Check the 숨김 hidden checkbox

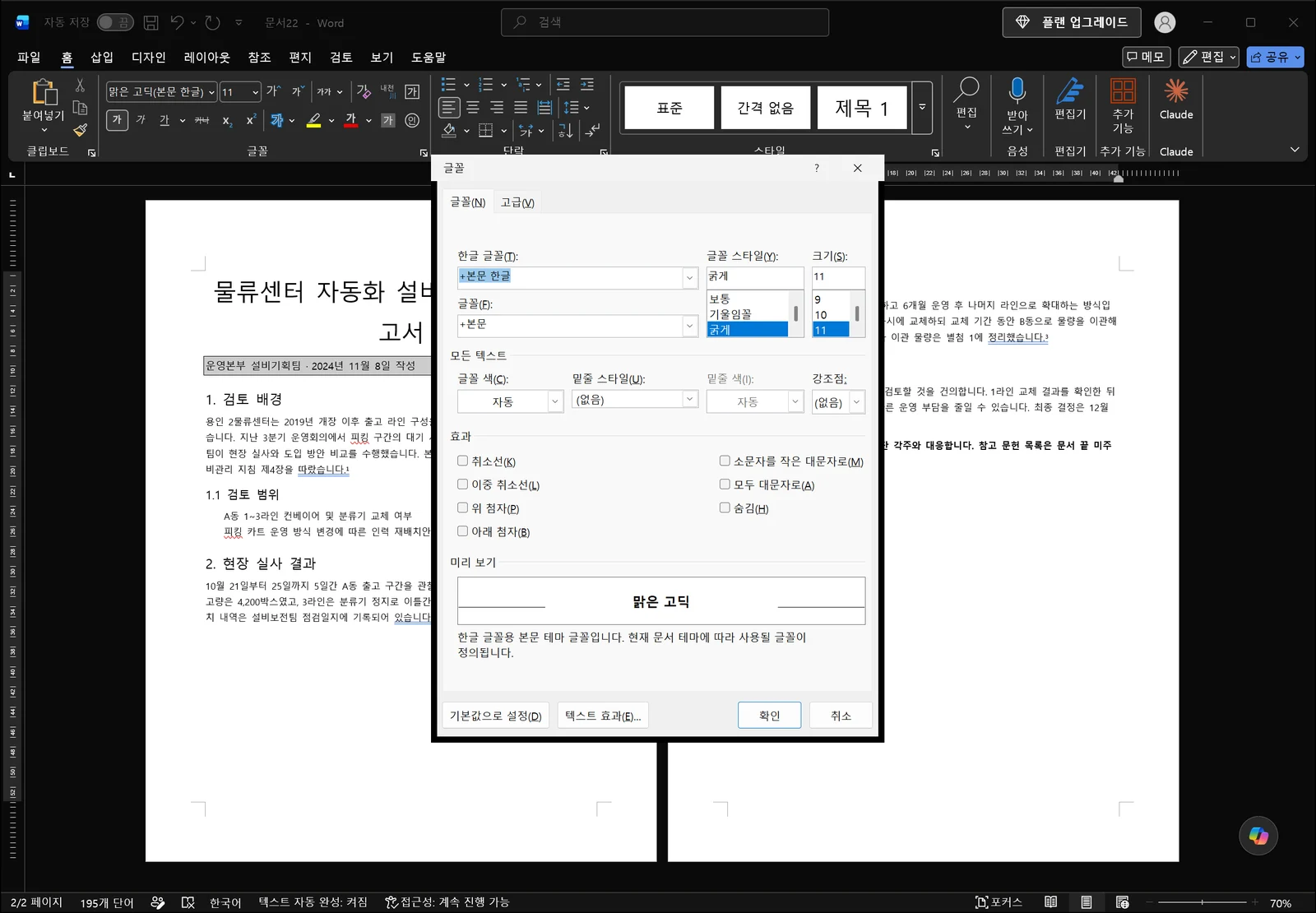[x=725, y=508]
